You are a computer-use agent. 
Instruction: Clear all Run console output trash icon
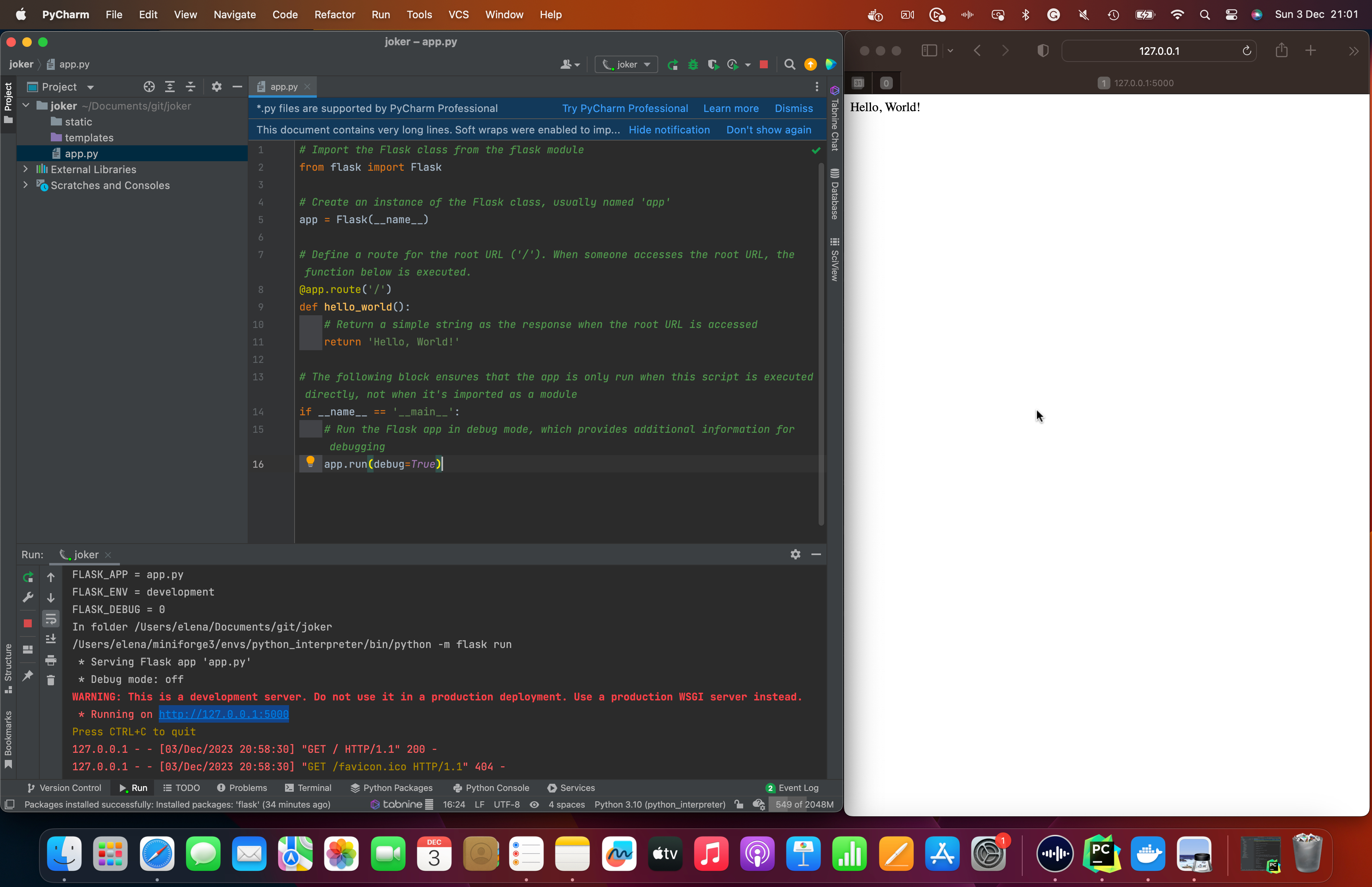coord(51,680)
